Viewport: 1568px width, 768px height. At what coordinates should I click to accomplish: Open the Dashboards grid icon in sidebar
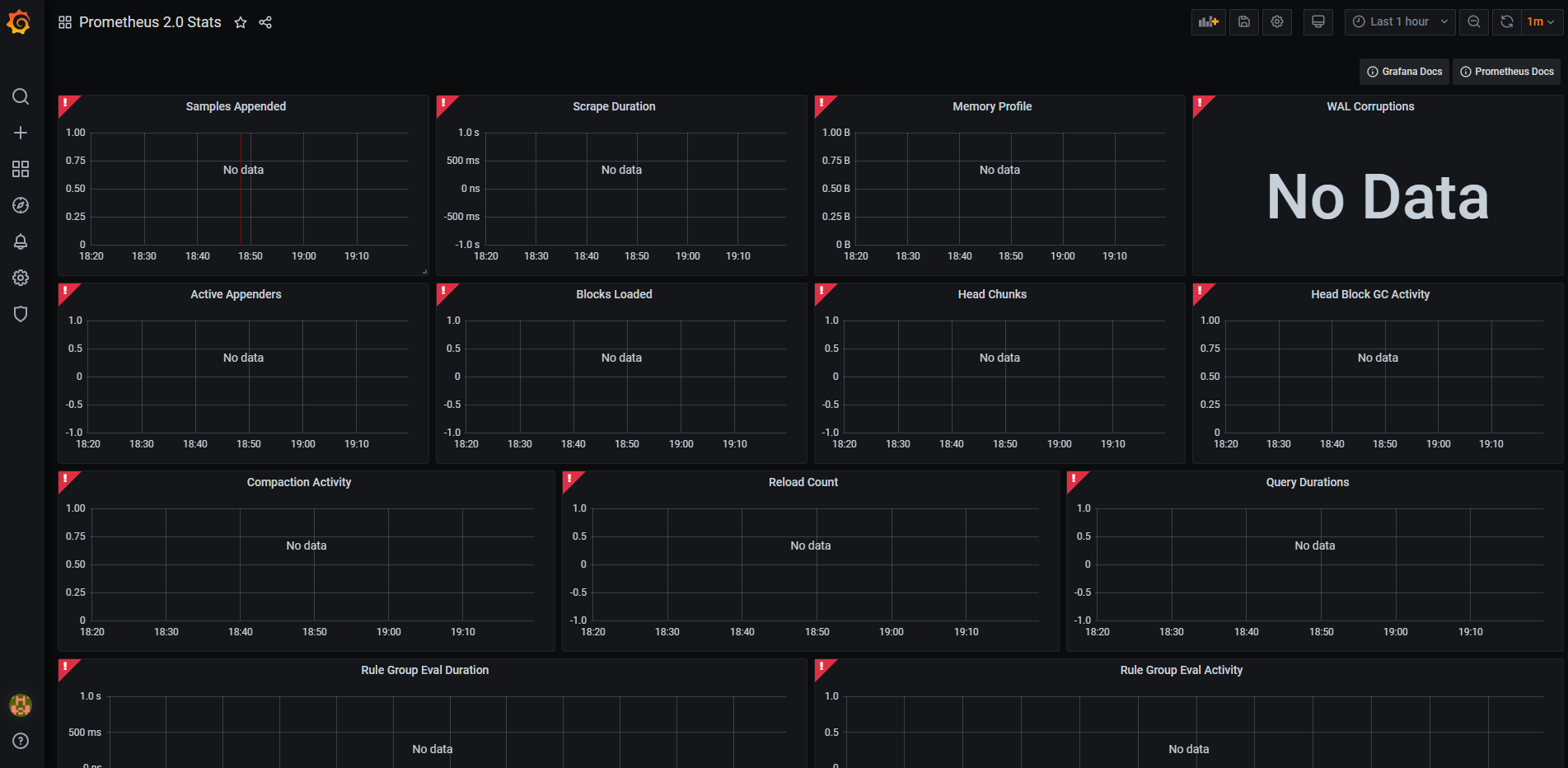coord(21,169)
